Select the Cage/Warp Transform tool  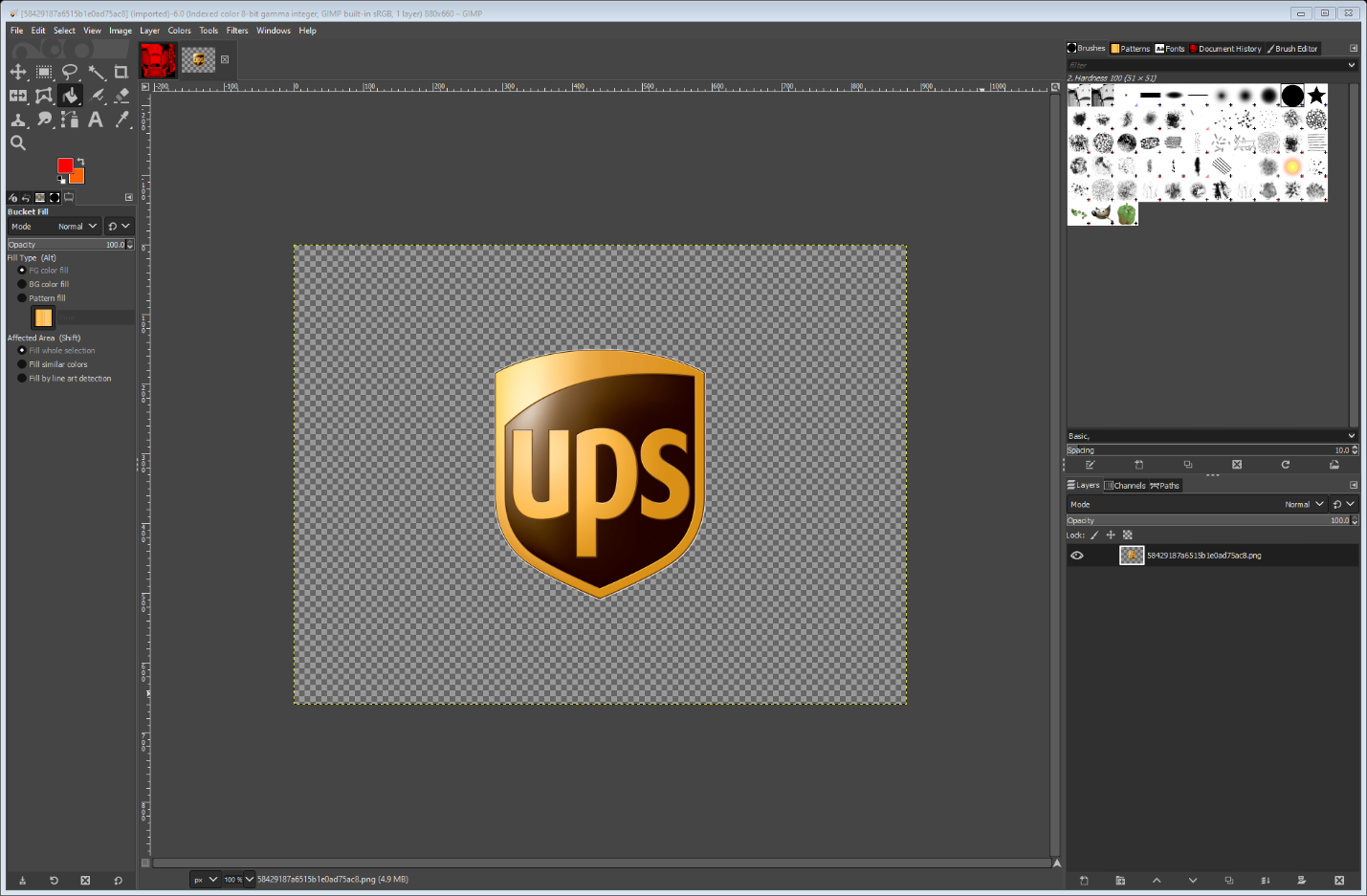click(44, 96)
